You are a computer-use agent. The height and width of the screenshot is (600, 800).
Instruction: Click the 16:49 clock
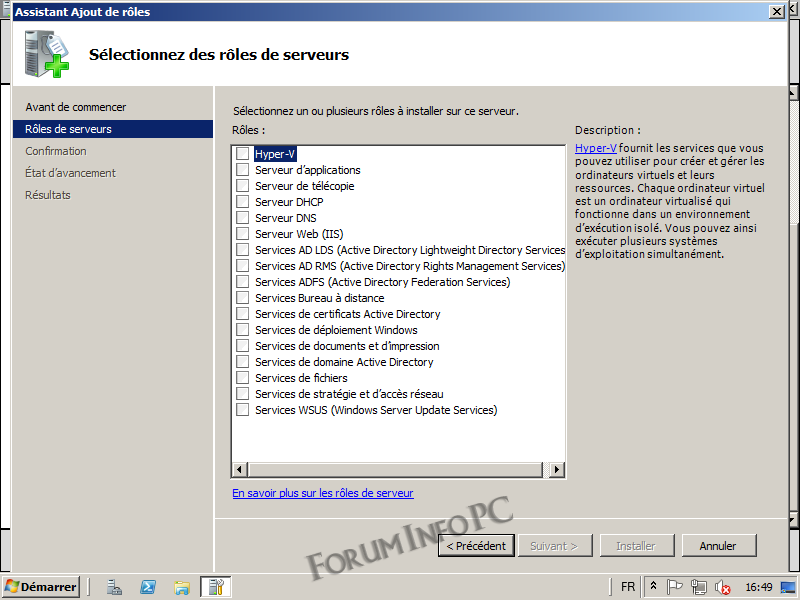(759, 587)
